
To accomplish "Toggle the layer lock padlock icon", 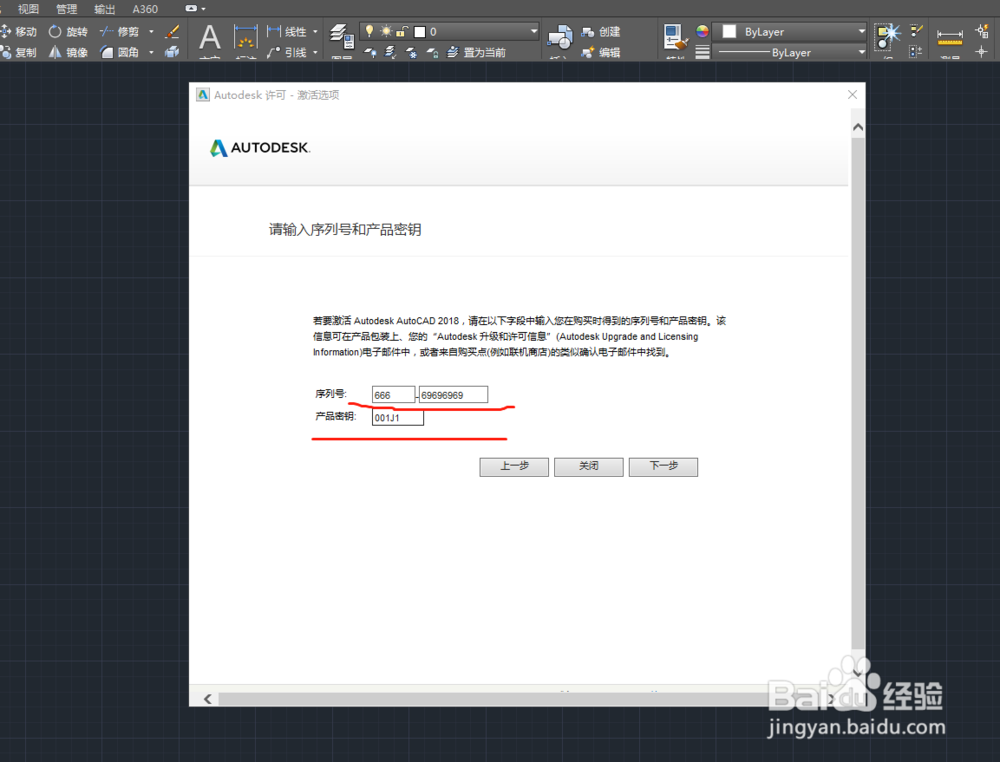I will click(402, 31).
